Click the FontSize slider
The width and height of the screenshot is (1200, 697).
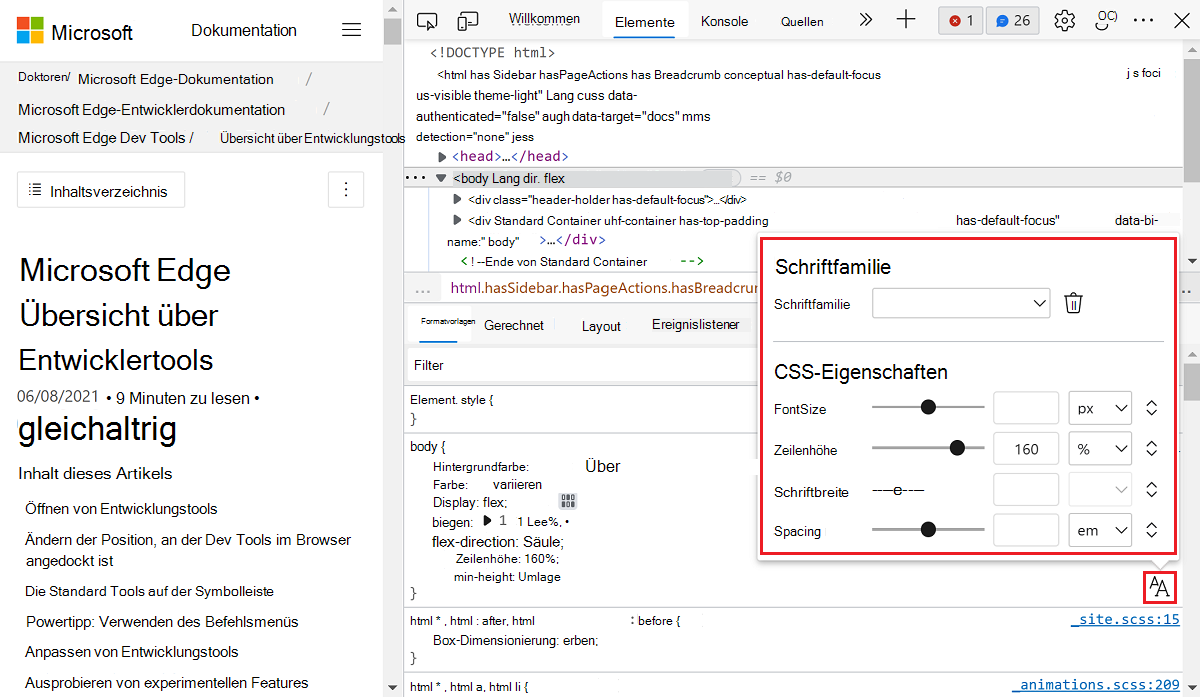click(928, 407)
